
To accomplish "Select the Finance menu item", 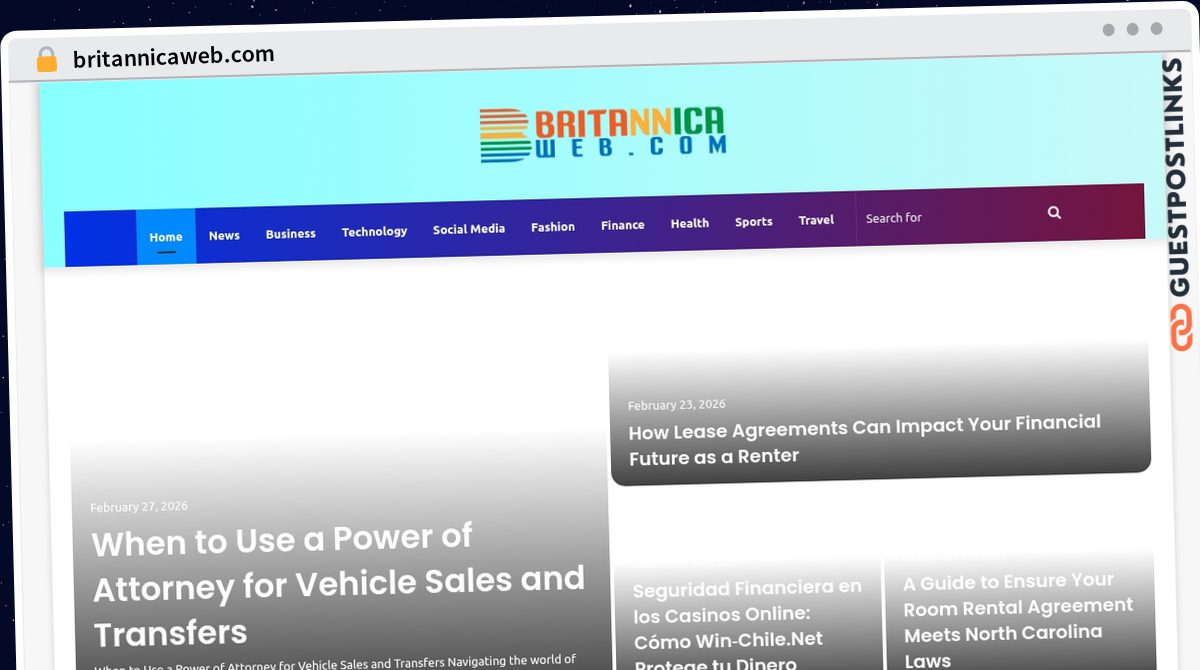I will 623,225.
